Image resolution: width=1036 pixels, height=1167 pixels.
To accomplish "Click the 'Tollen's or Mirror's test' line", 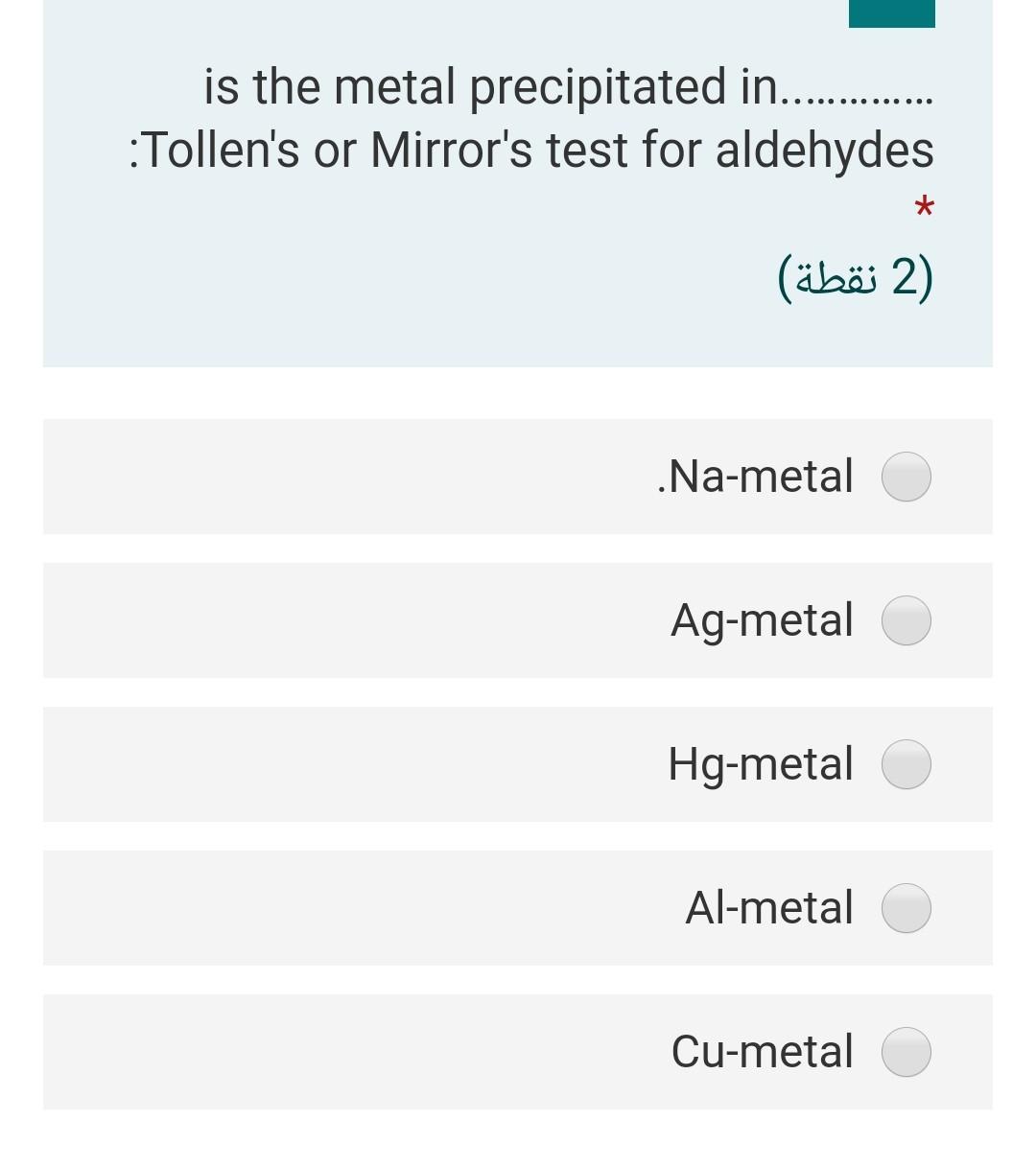I will 531,151.
